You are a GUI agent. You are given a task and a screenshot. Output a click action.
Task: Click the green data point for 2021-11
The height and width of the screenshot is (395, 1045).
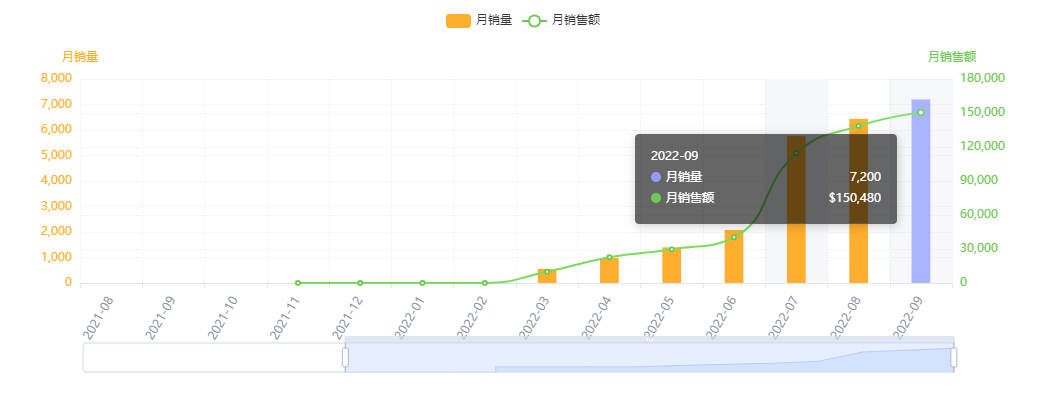tap(298, 283)
